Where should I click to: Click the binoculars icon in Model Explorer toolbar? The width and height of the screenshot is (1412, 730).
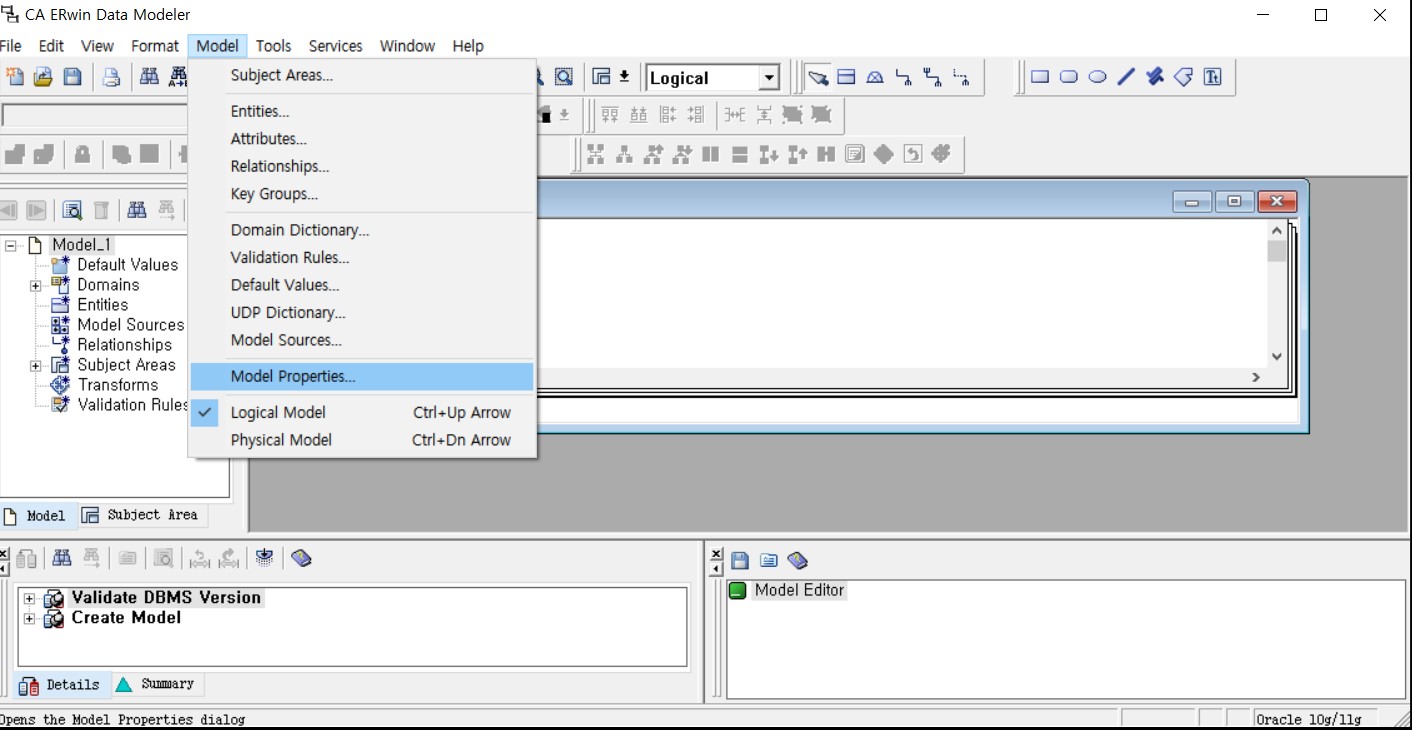click(137, 210)
